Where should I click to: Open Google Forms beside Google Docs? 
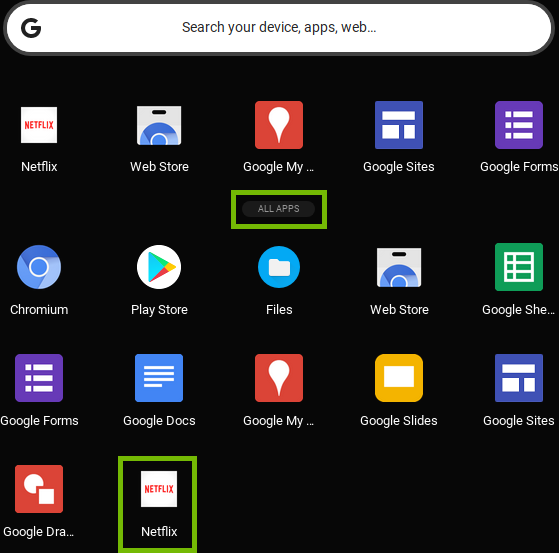[39, 378]
